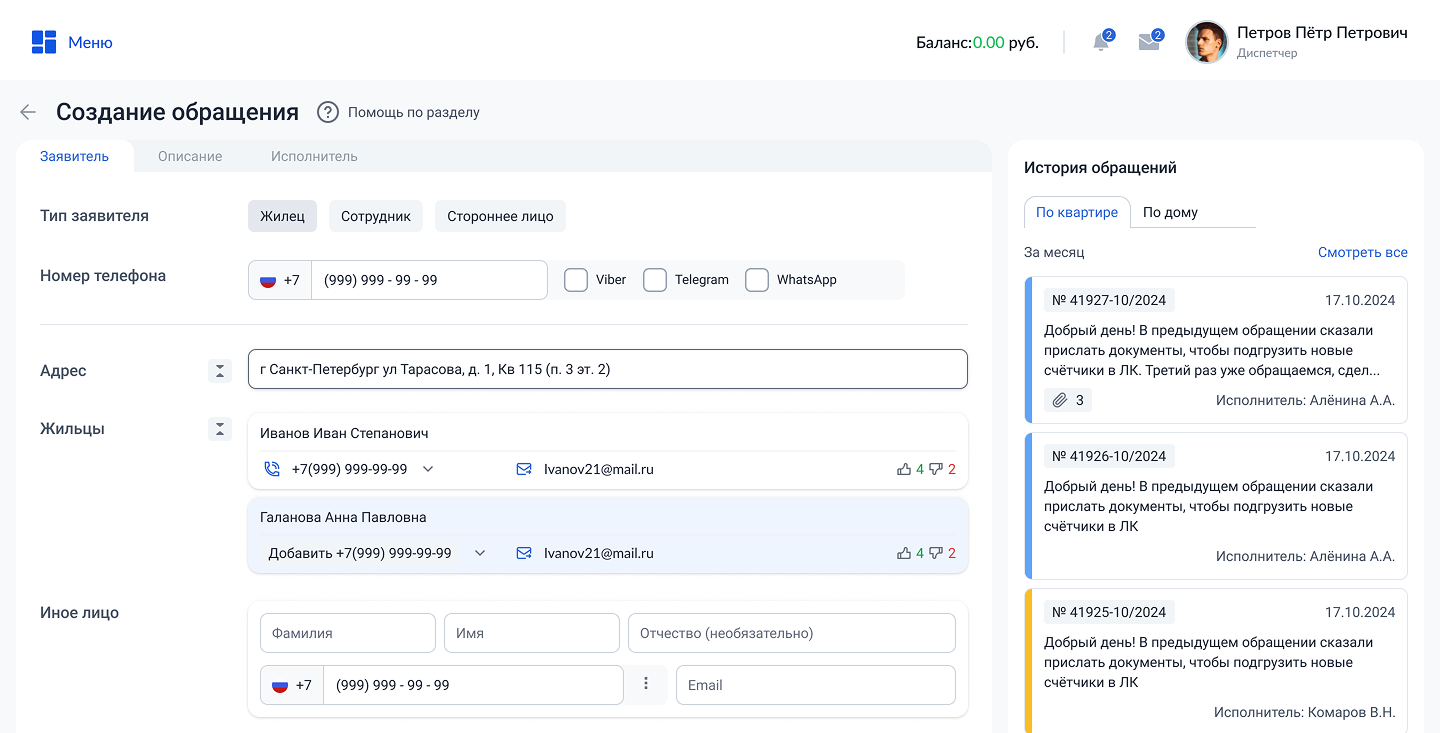Click the Помощь по разделу question mark icon
Screen dimensions: 1440x733
(328, 112)
